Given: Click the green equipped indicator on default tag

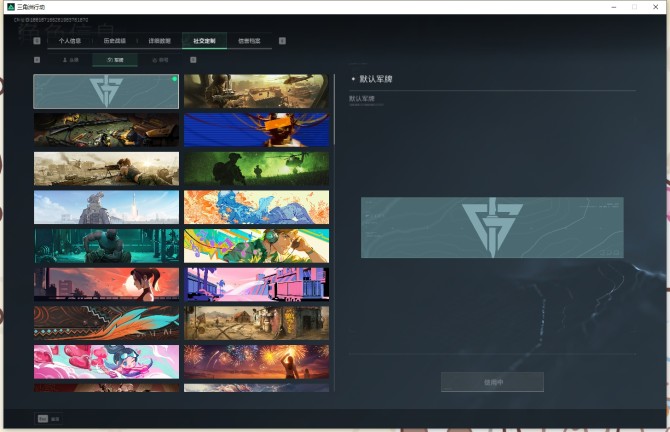Looking at the screenshot, I should tap(174, 79).
